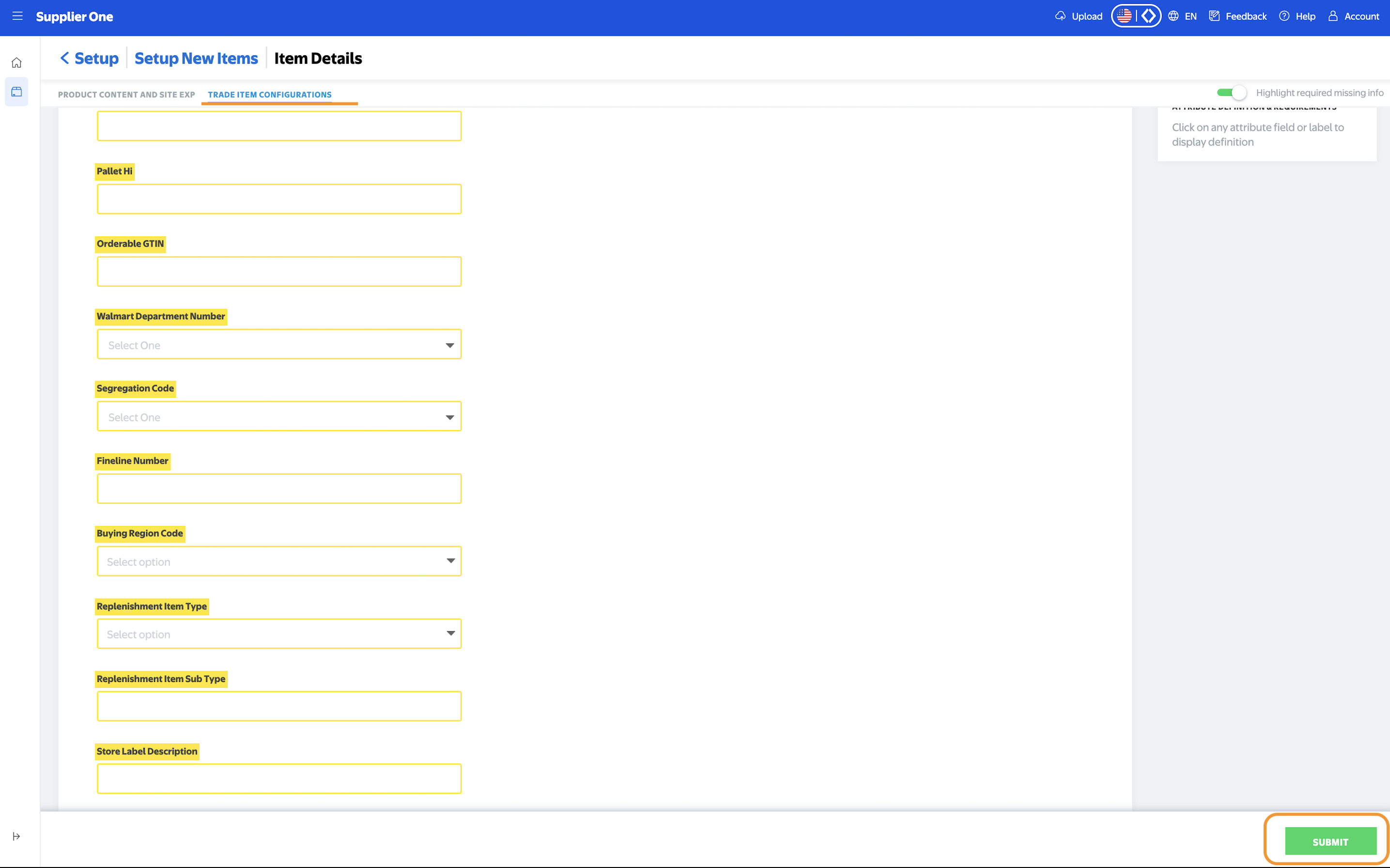Switch to Product Content and Site Exp tab
Screen dimensions: 1390x868
point(126,95)
